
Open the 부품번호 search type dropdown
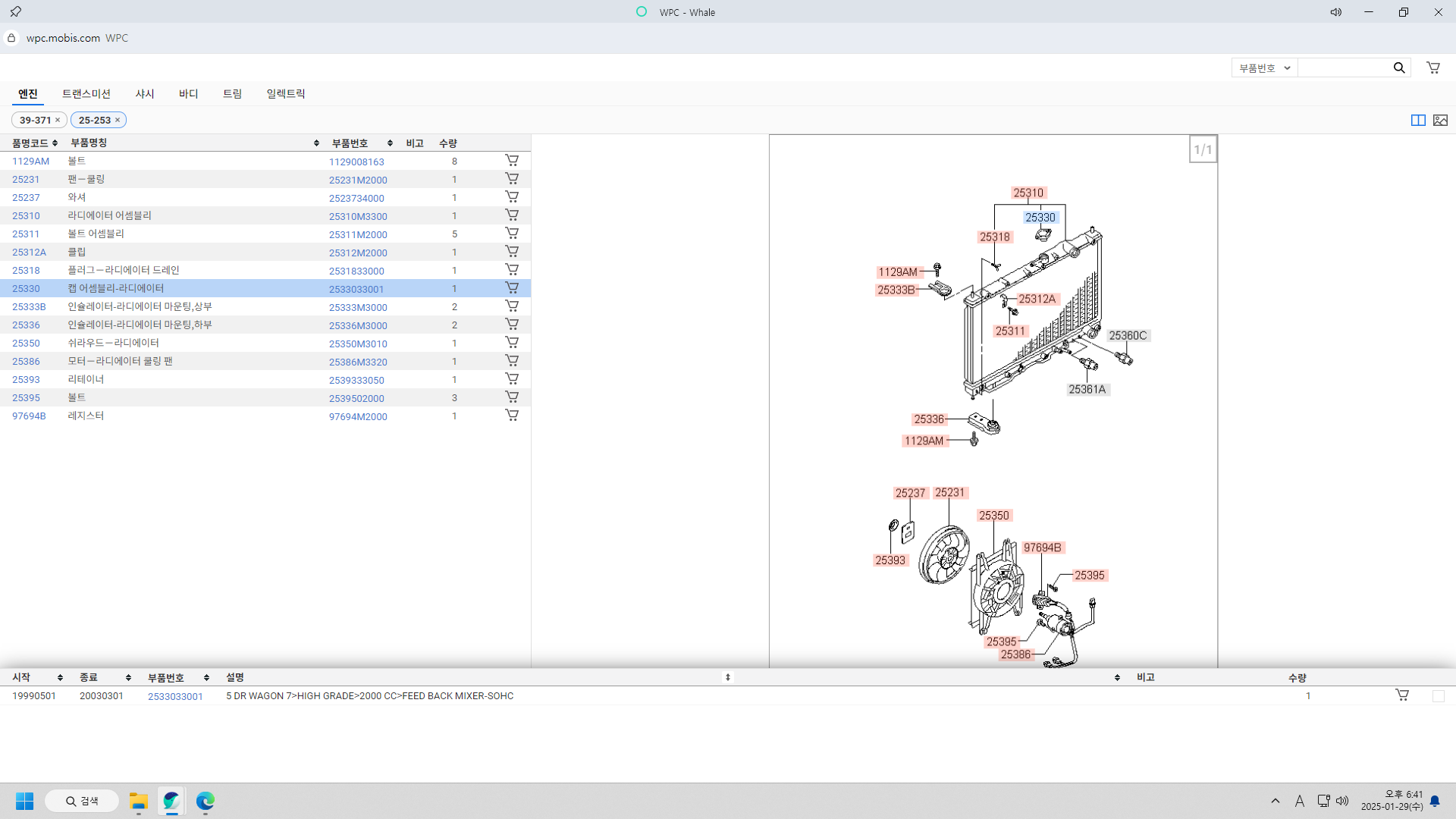pos(1264,67)
